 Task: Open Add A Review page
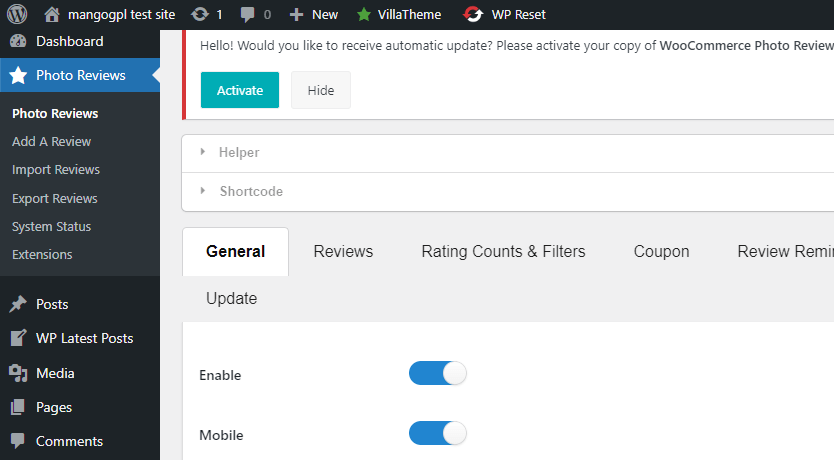pyautogui.click(x=52, y=141)
